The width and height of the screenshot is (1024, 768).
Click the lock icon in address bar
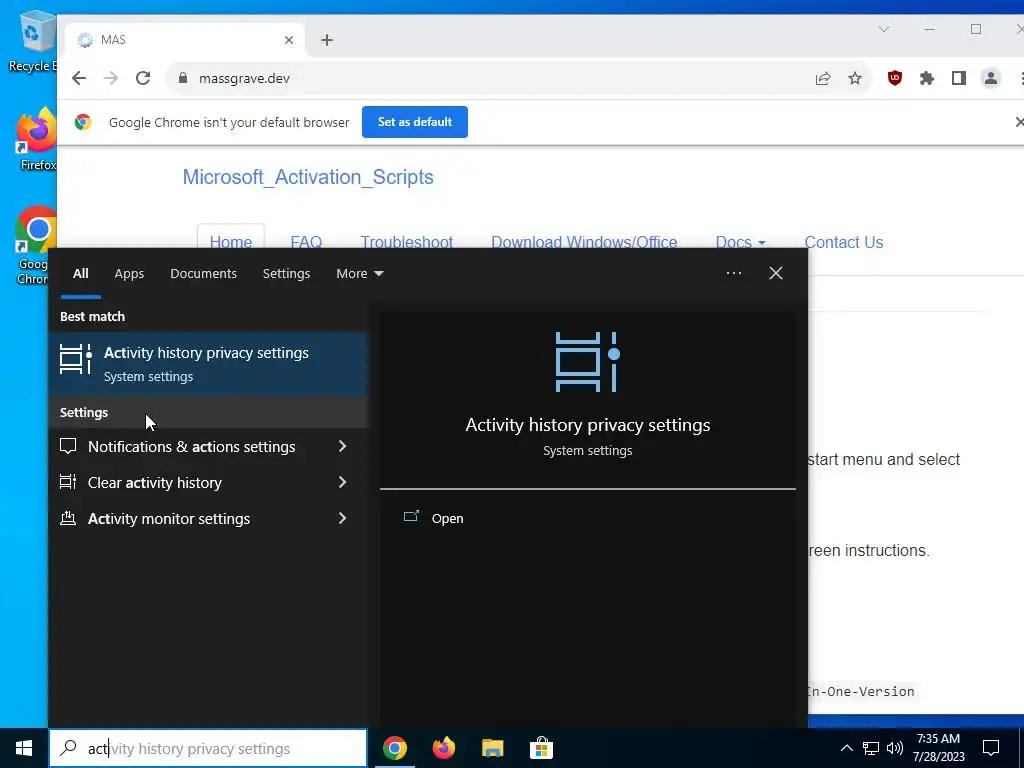tap(183, 78)
